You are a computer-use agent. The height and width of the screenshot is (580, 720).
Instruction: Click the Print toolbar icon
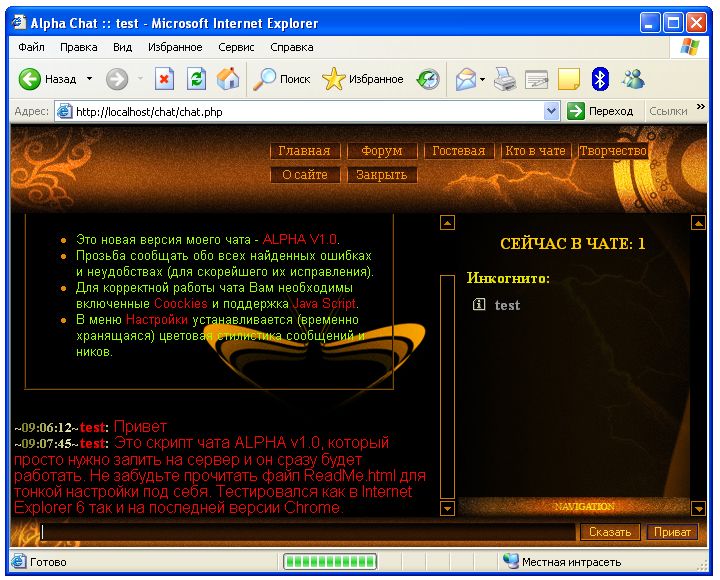tap(506, 79)
